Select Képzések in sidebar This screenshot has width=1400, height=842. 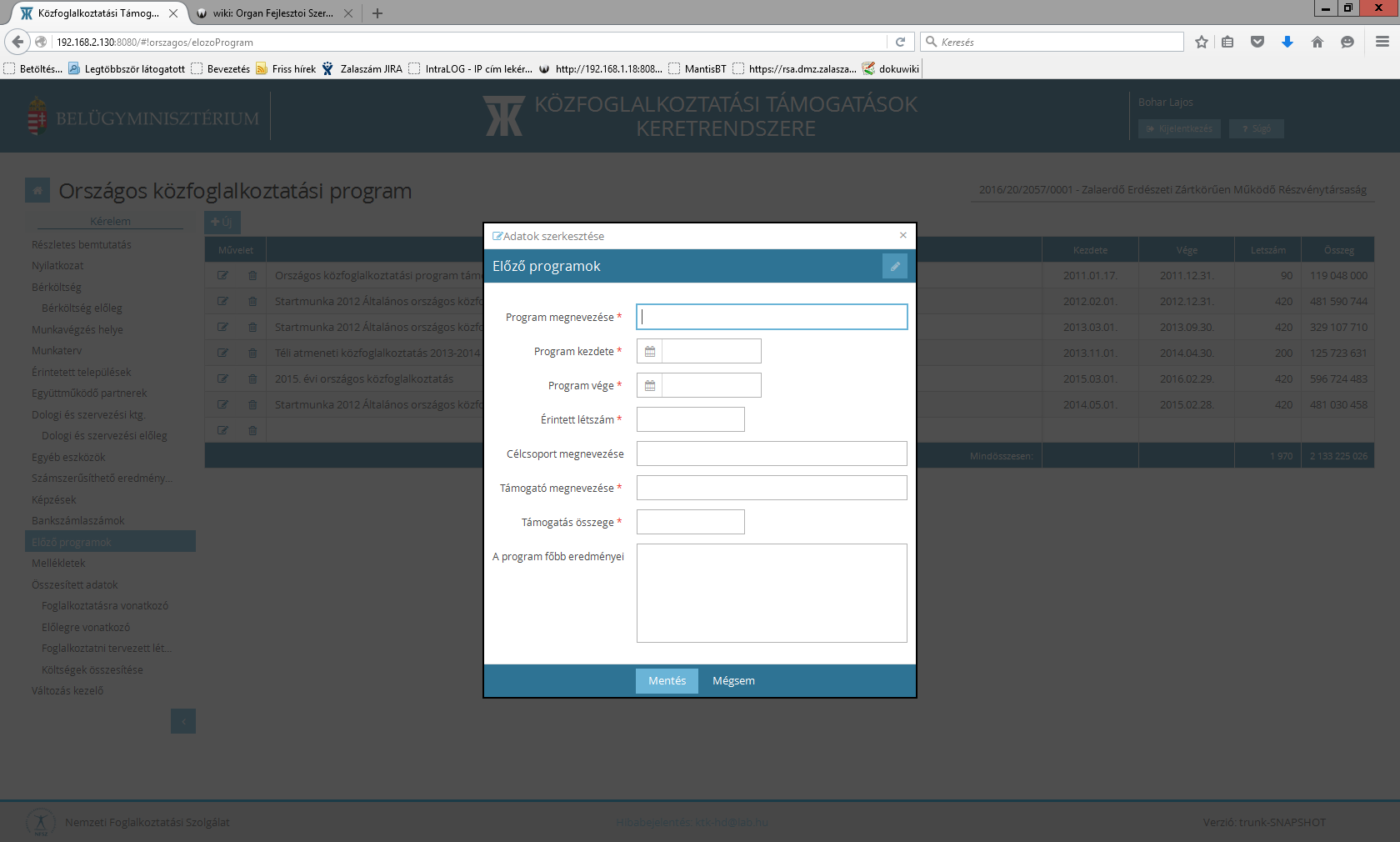pos(53,499)
